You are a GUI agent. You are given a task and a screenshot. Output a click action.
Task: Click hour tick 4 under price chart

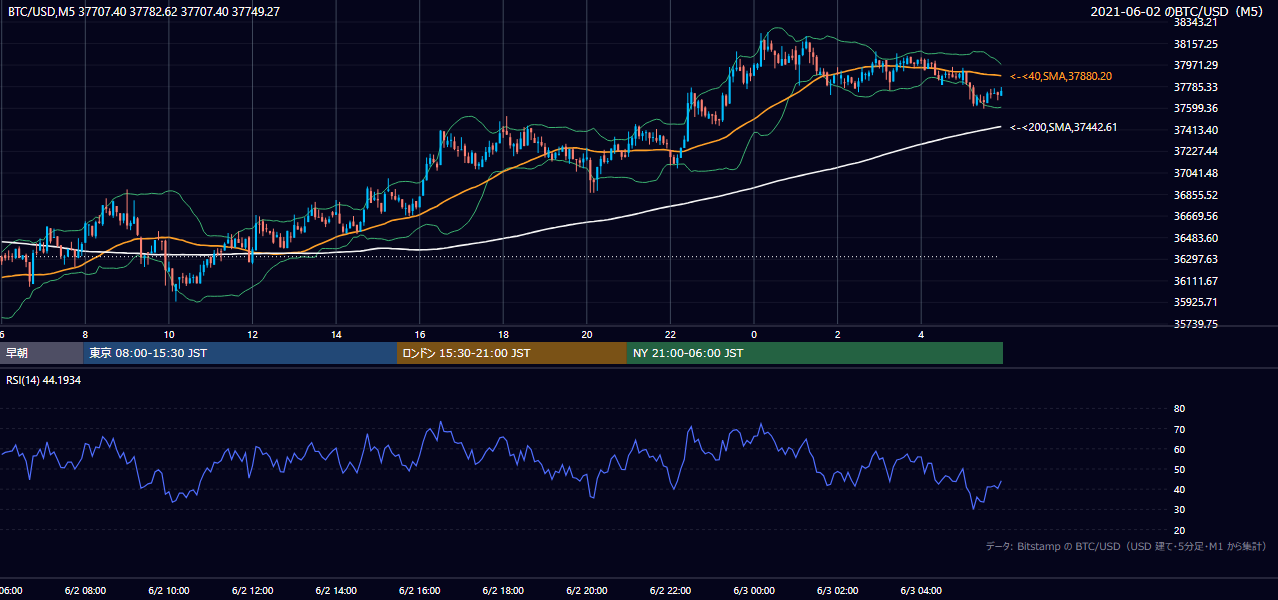click(x=921, y=335)
